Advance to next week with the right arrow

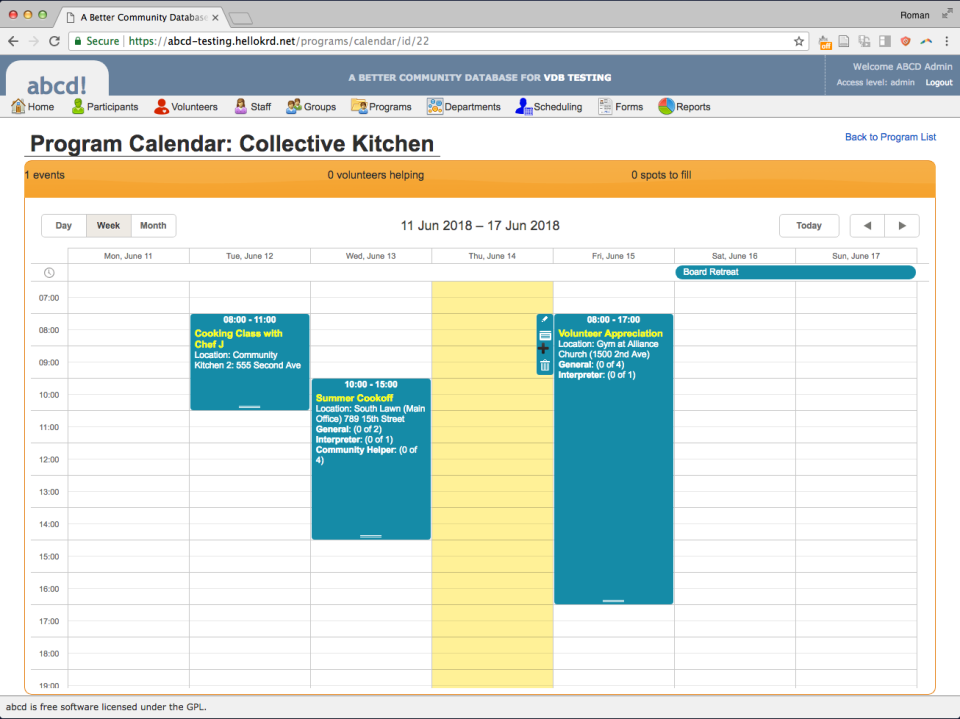click(x=901, y=225)
